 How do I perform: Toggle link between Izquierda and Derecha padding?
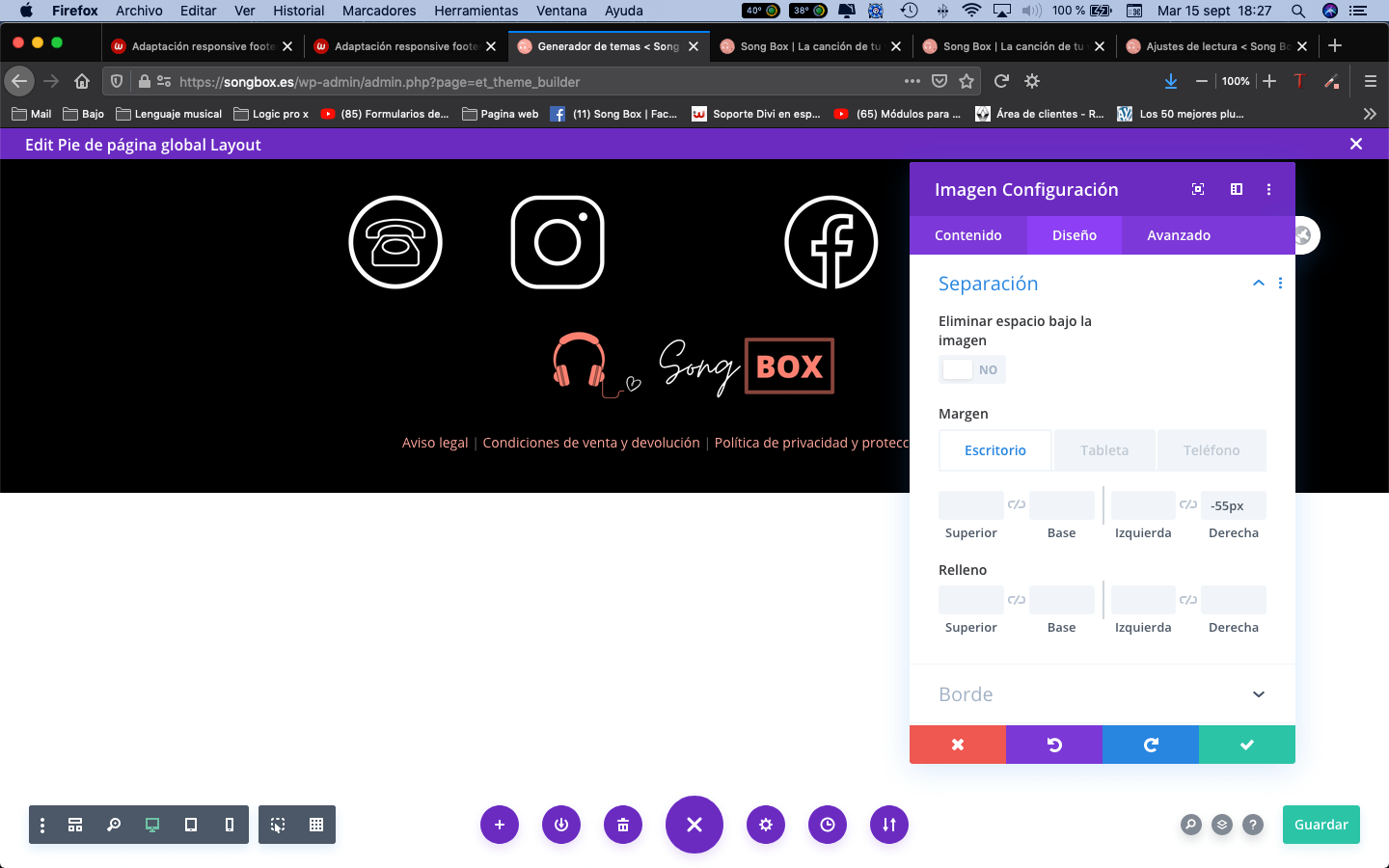(x=1188, y=600)
